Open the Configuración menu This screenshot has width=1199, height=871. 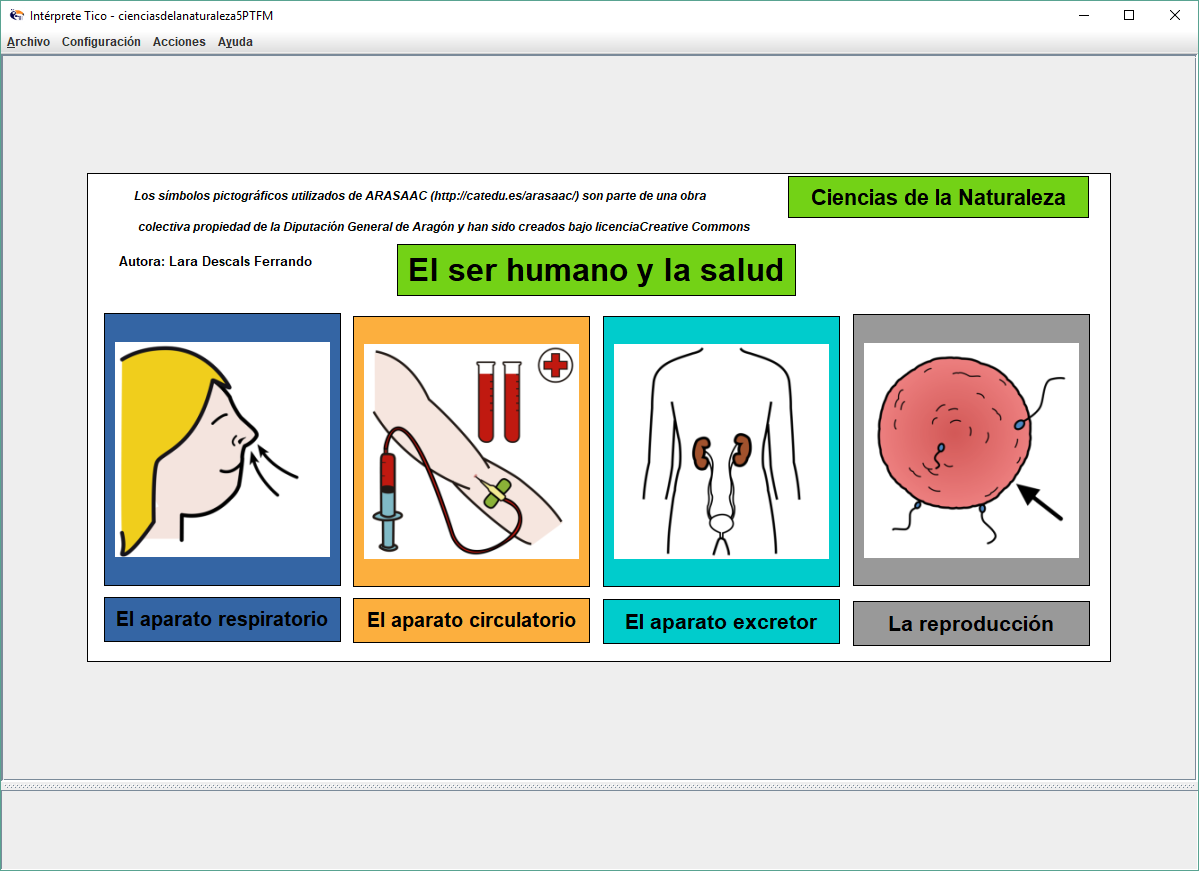pos(101,42)
